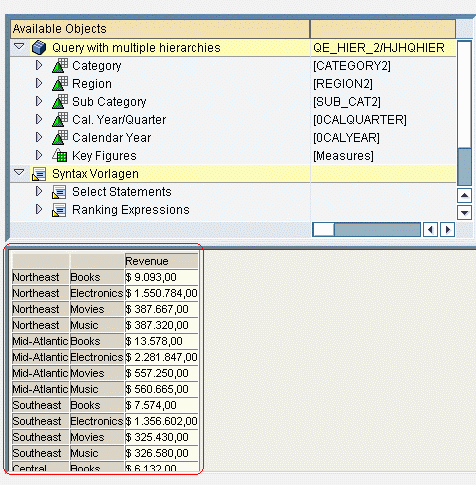Select the Region dimension icon
476x485 pixels.
tap(60, 84)
